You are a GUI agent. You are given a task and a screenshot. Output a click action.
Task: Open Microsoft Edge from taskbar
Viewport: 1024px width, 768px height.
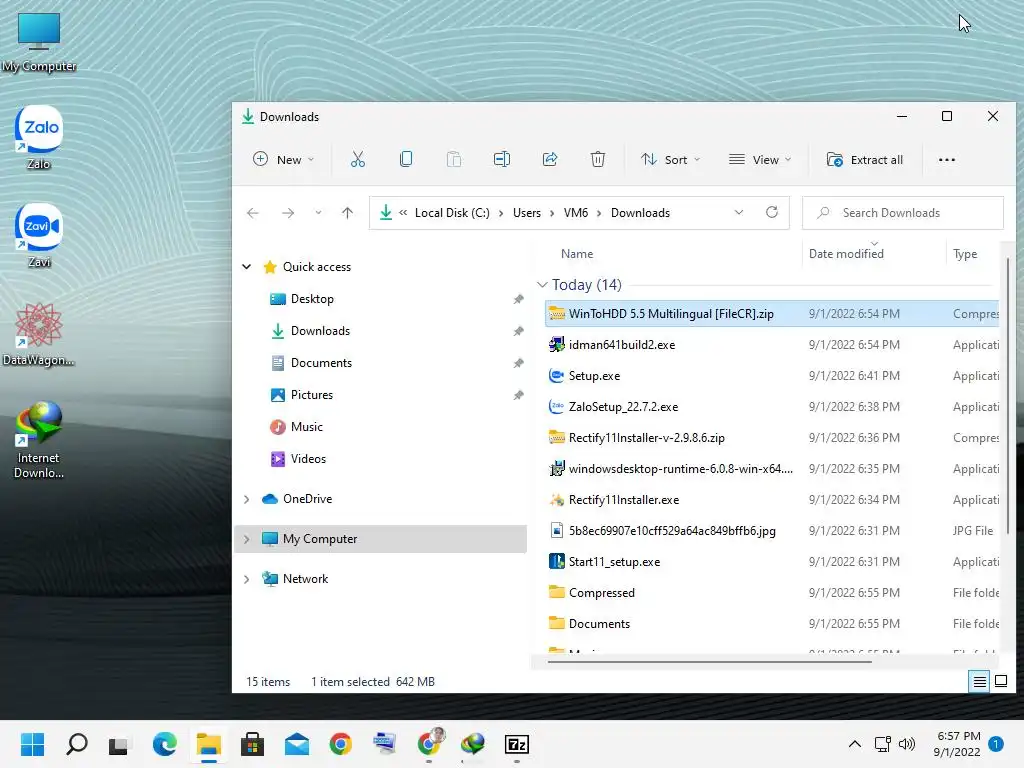165,744
